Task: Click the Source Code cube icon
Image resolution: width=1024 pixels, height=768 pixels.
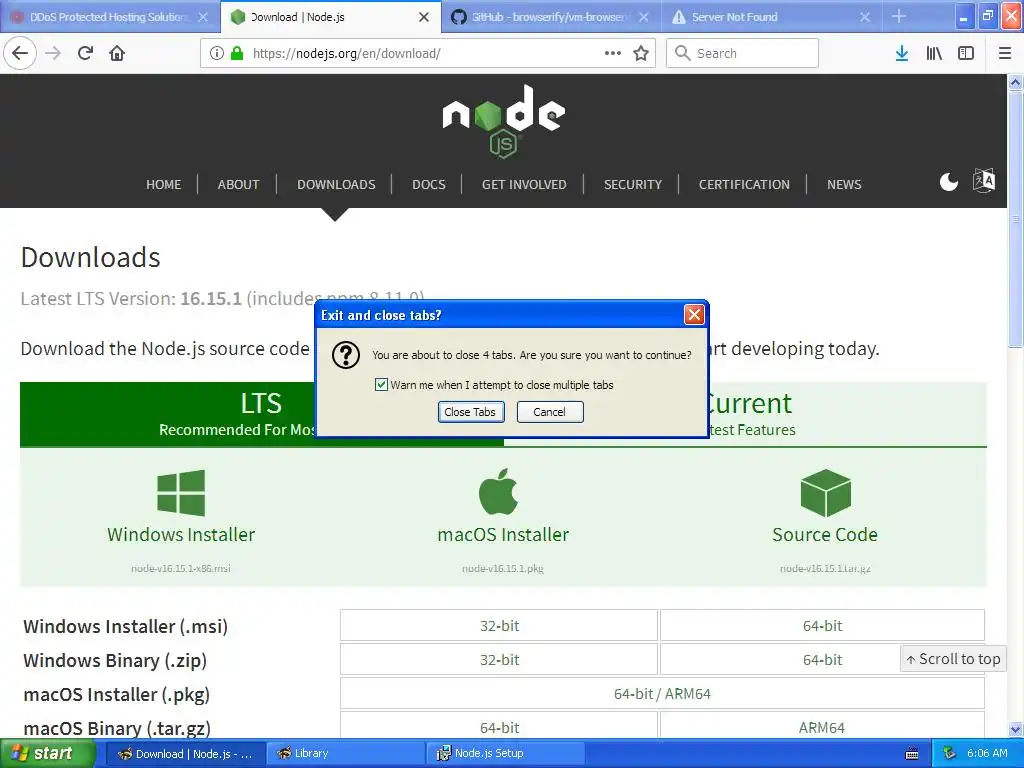Action: coord(825,493)
